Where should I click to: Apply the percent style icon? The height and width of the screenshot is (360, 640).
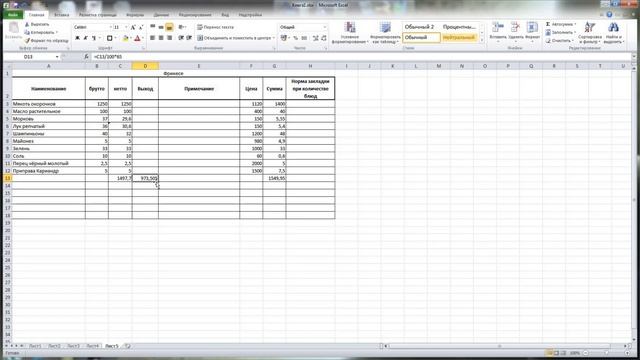tap(296, 38)
